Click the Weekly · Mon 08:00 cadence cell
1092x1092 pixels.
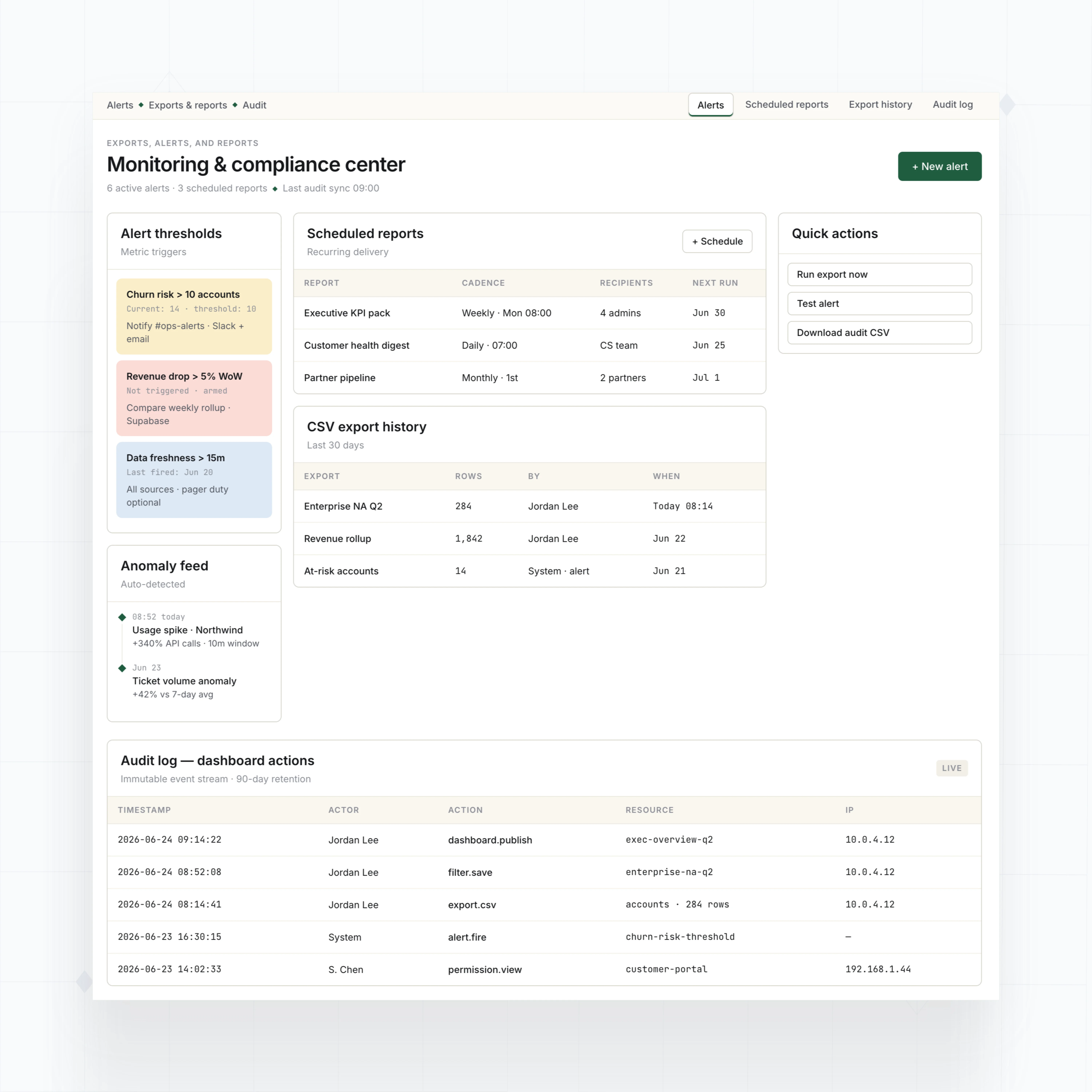507,313
